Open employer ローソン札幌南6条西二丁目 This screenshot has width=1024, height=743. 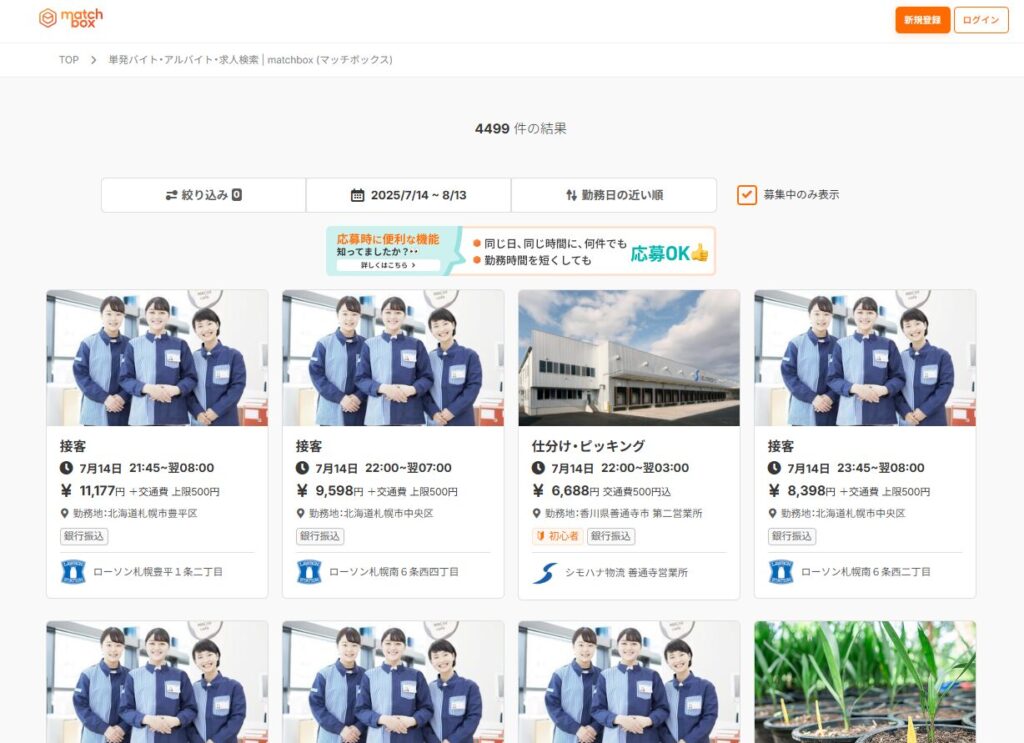[866, 572]
